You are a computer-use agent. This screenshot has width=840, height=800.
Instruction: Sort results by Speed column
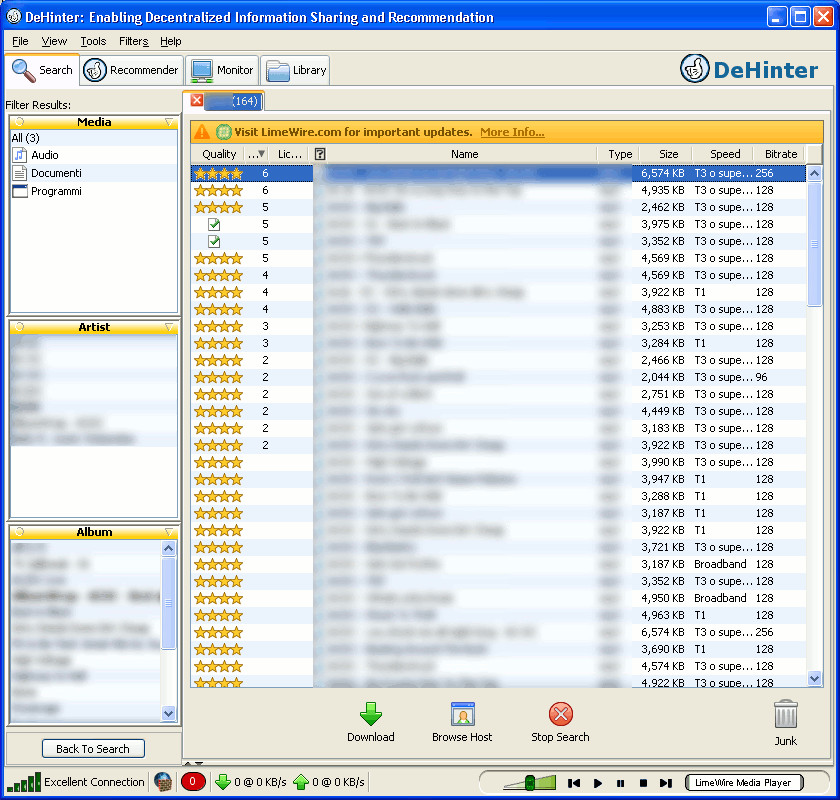tap(724, 154)
